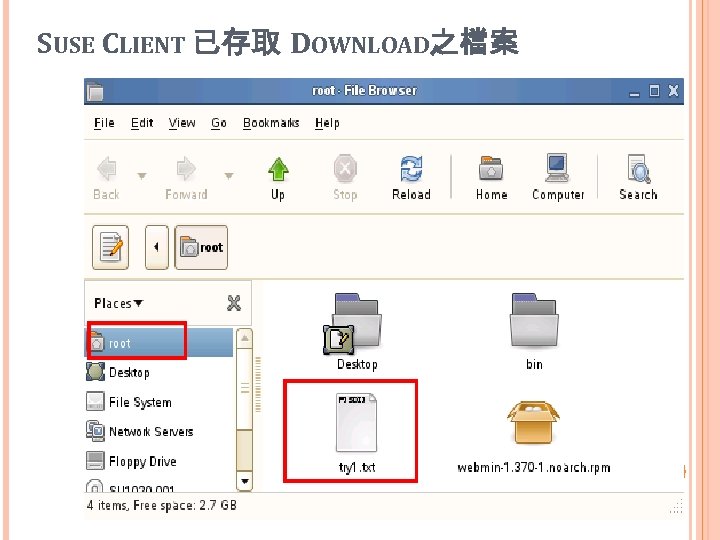Select the root path bar button
This screenshot has width=720, height=540.
coord(201,247)
